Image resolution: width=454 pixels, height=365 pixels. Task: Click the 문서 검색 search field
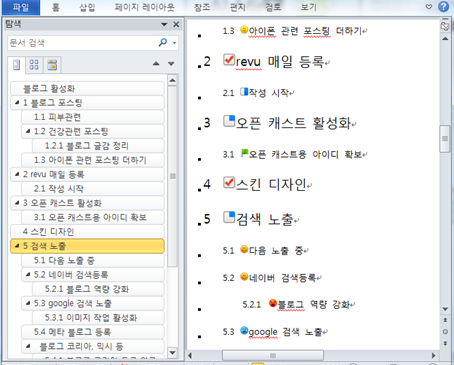coord(82,43)
